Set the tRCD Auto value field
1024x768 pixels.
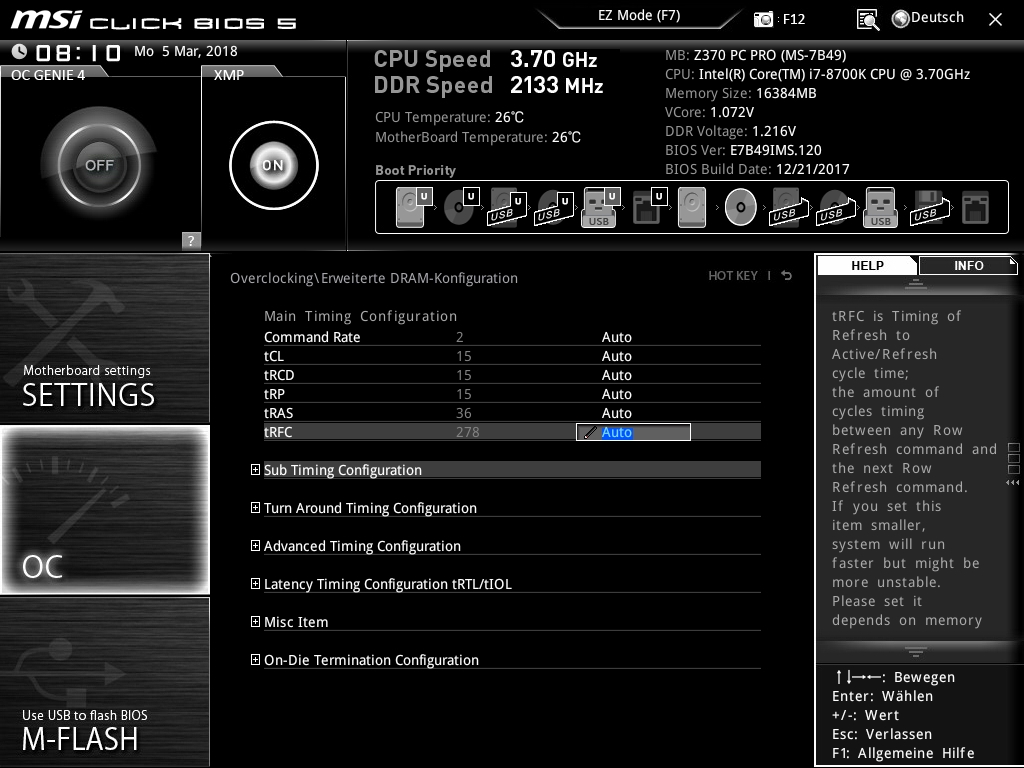click(616, 375)
